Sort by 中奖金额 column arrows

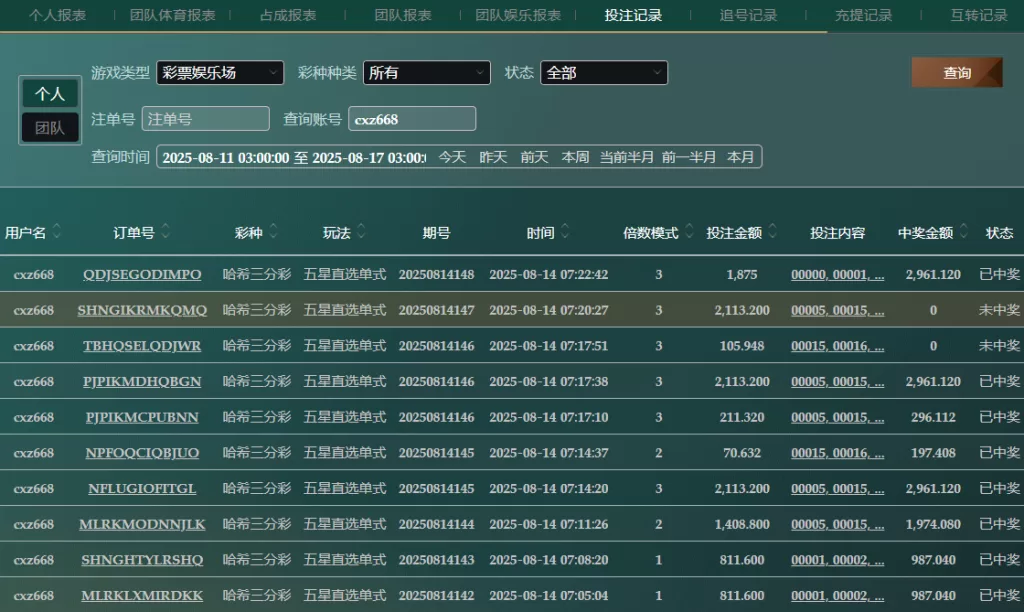963,231
